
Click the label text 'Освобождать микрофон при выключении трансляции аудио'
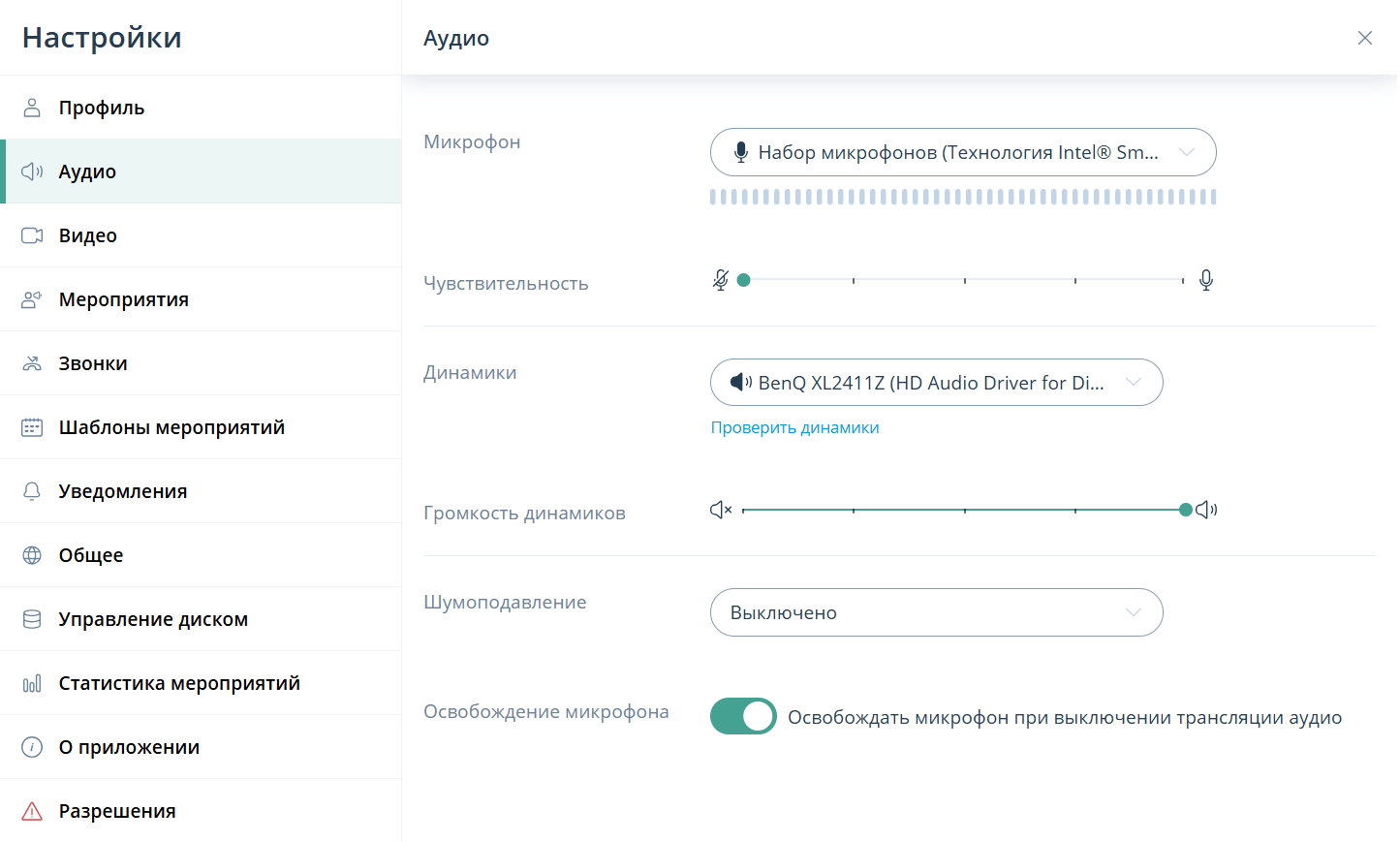[1065, 717]
